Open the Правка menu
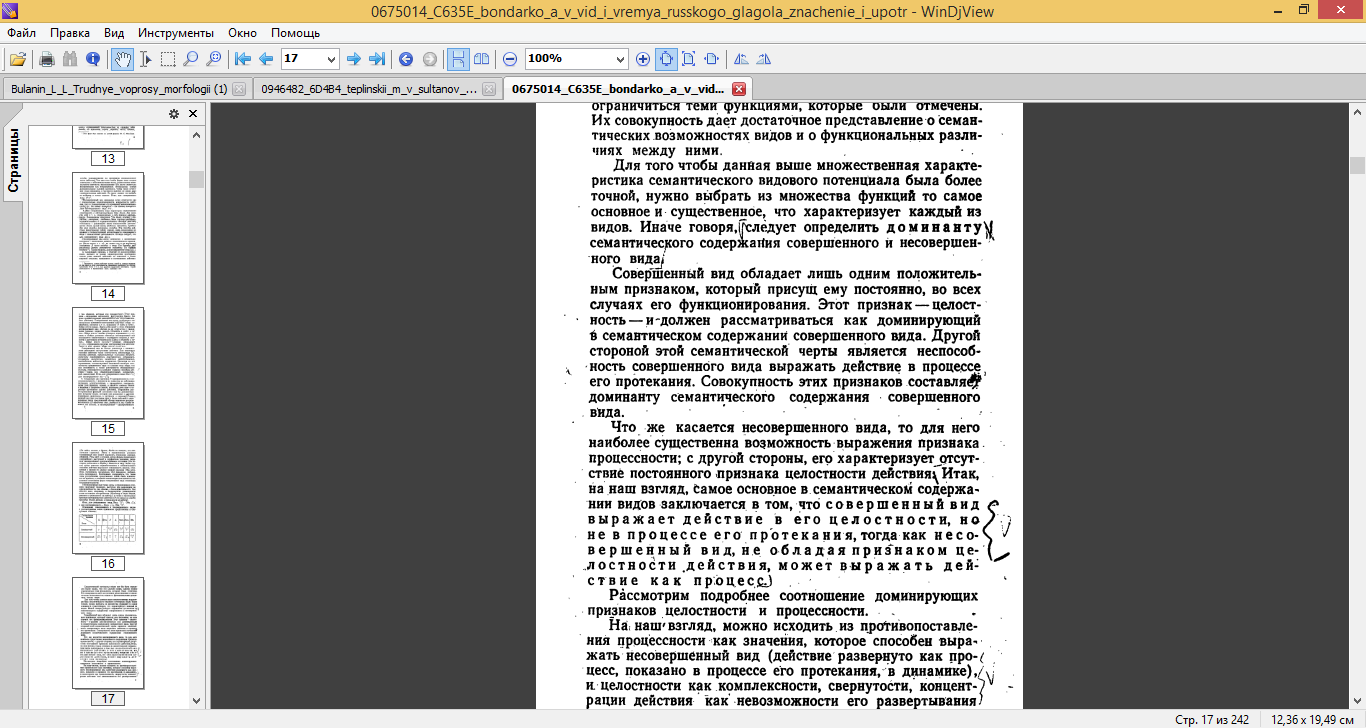 [70, 32]
